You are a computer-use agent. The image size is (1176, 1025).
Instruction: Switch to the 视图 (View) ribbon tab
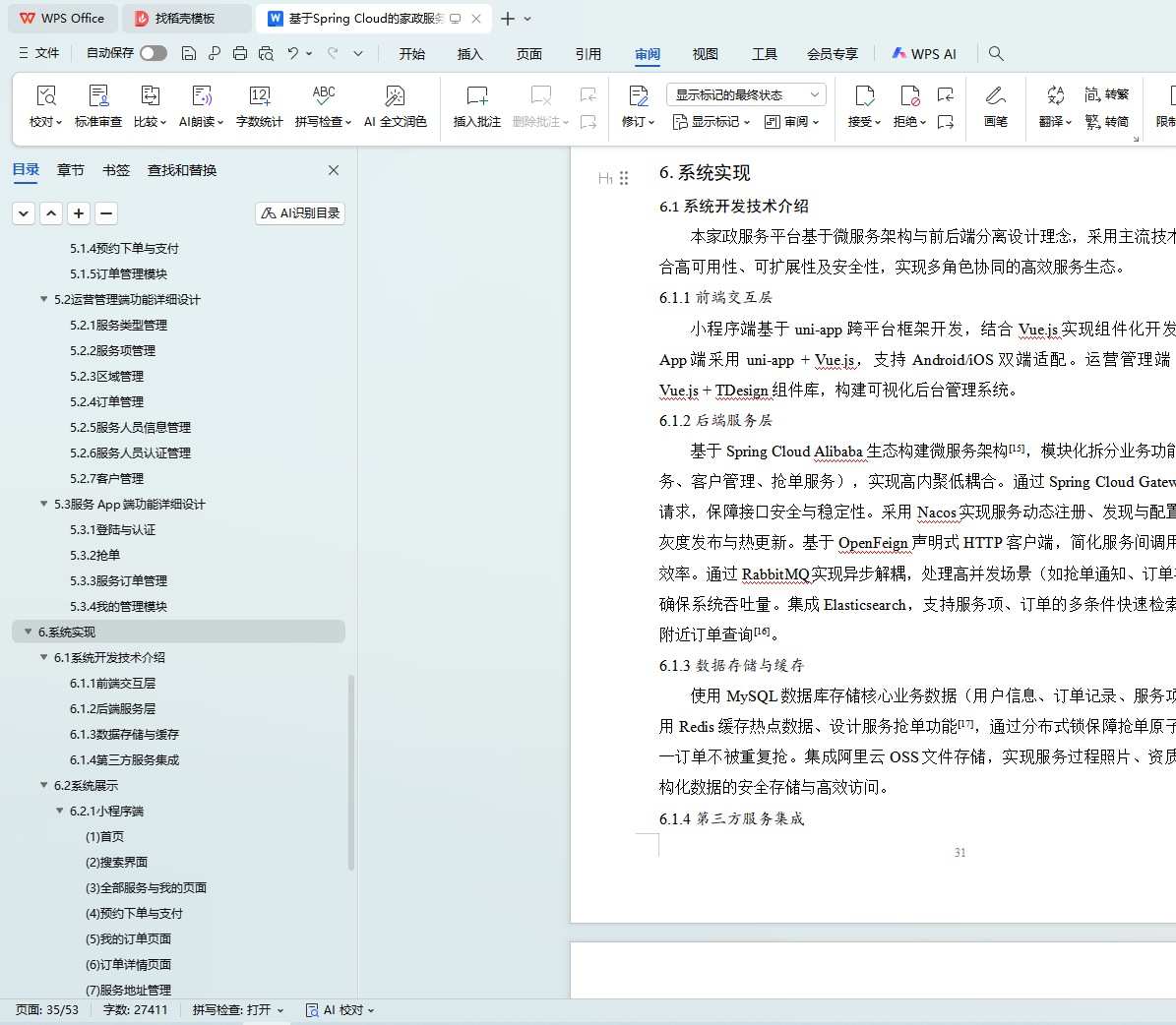(x=705, y=54)
